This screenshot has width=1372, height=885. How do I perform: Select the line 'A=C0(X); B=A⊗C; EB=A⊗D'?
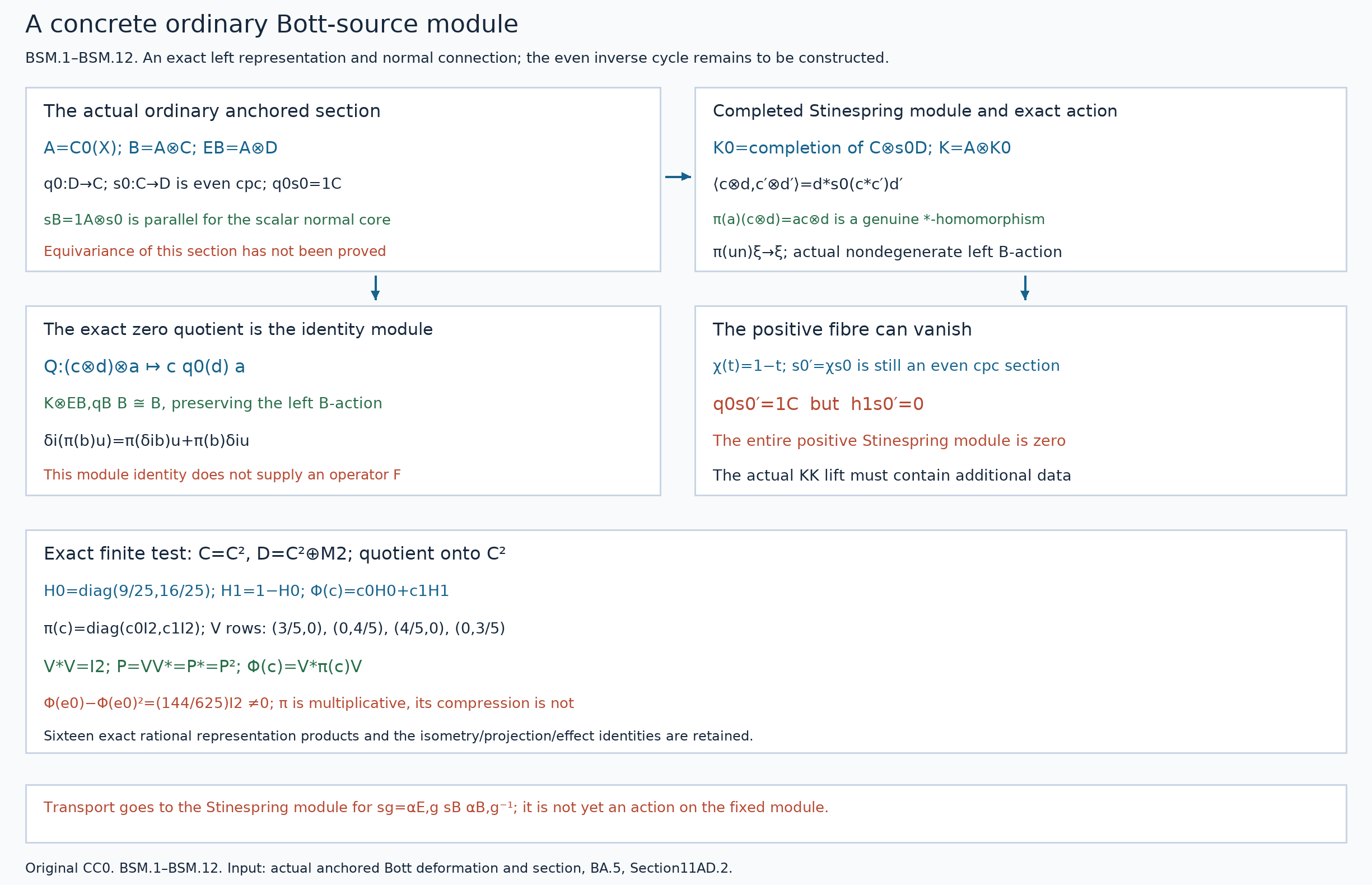[x=160, y=148]
